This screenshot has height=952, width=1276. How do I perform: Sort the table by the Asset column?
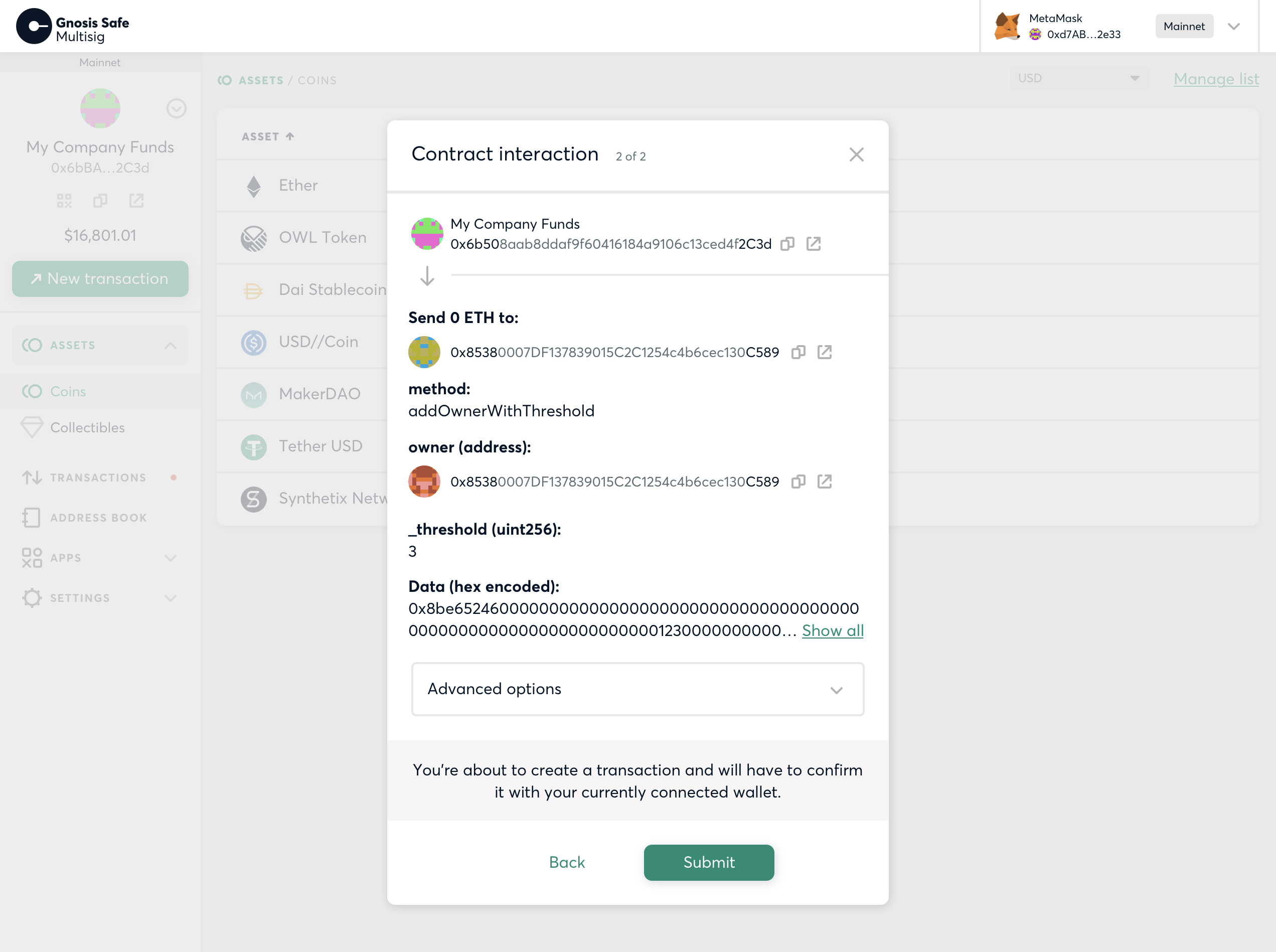tap(268, 136)
